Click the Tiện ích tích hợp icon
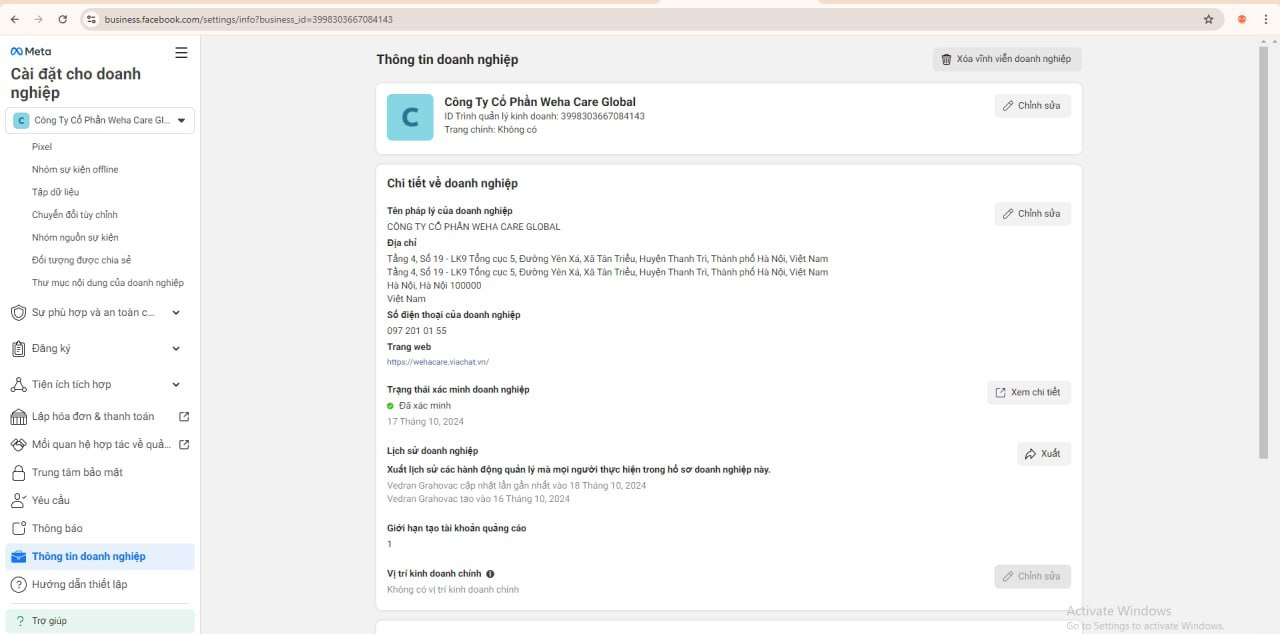This screenshot has width=1280, height=634. point(18,385)
